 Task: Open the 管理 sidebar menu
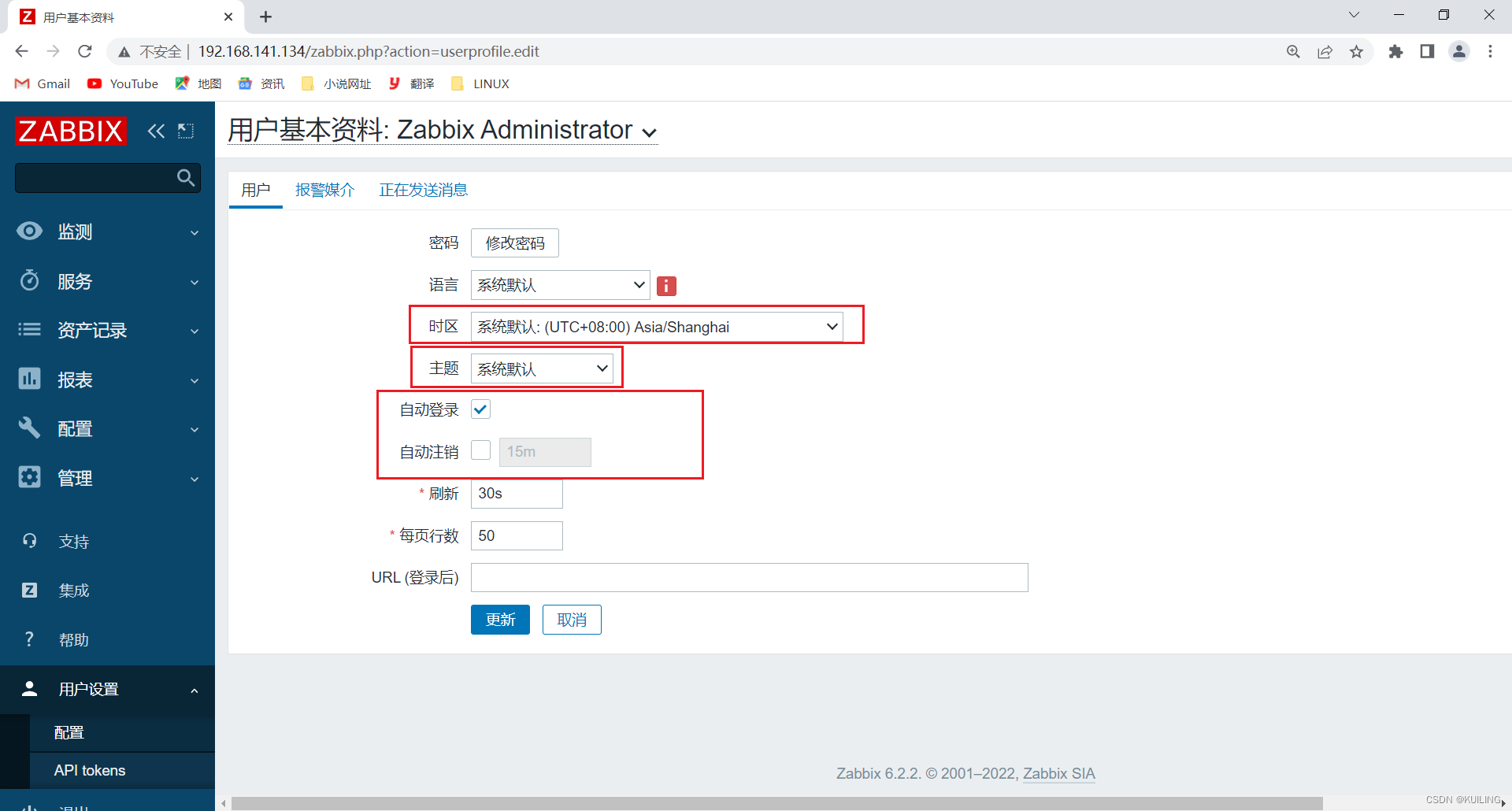click(107, 478)
